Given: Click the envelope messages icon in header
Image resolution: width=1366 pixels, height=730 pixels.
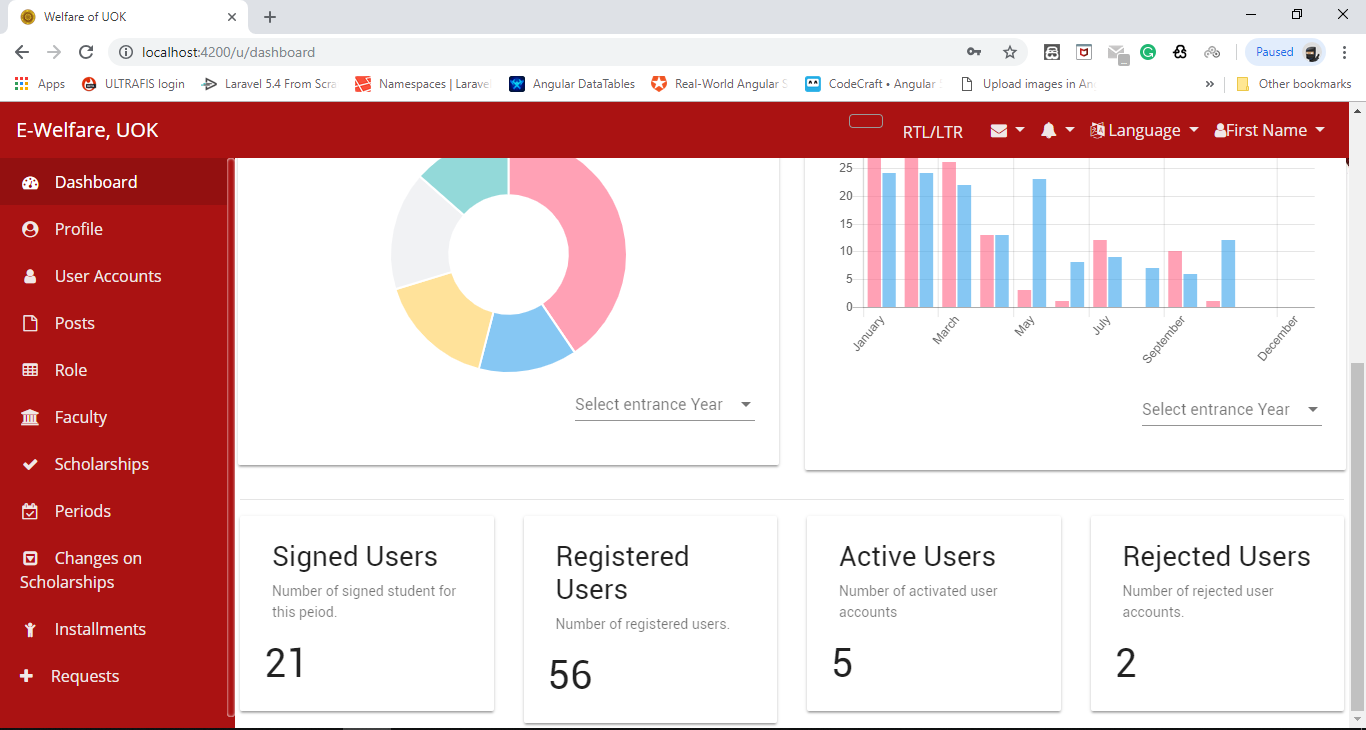Looking at the screenshot, I should pos(999,130).
